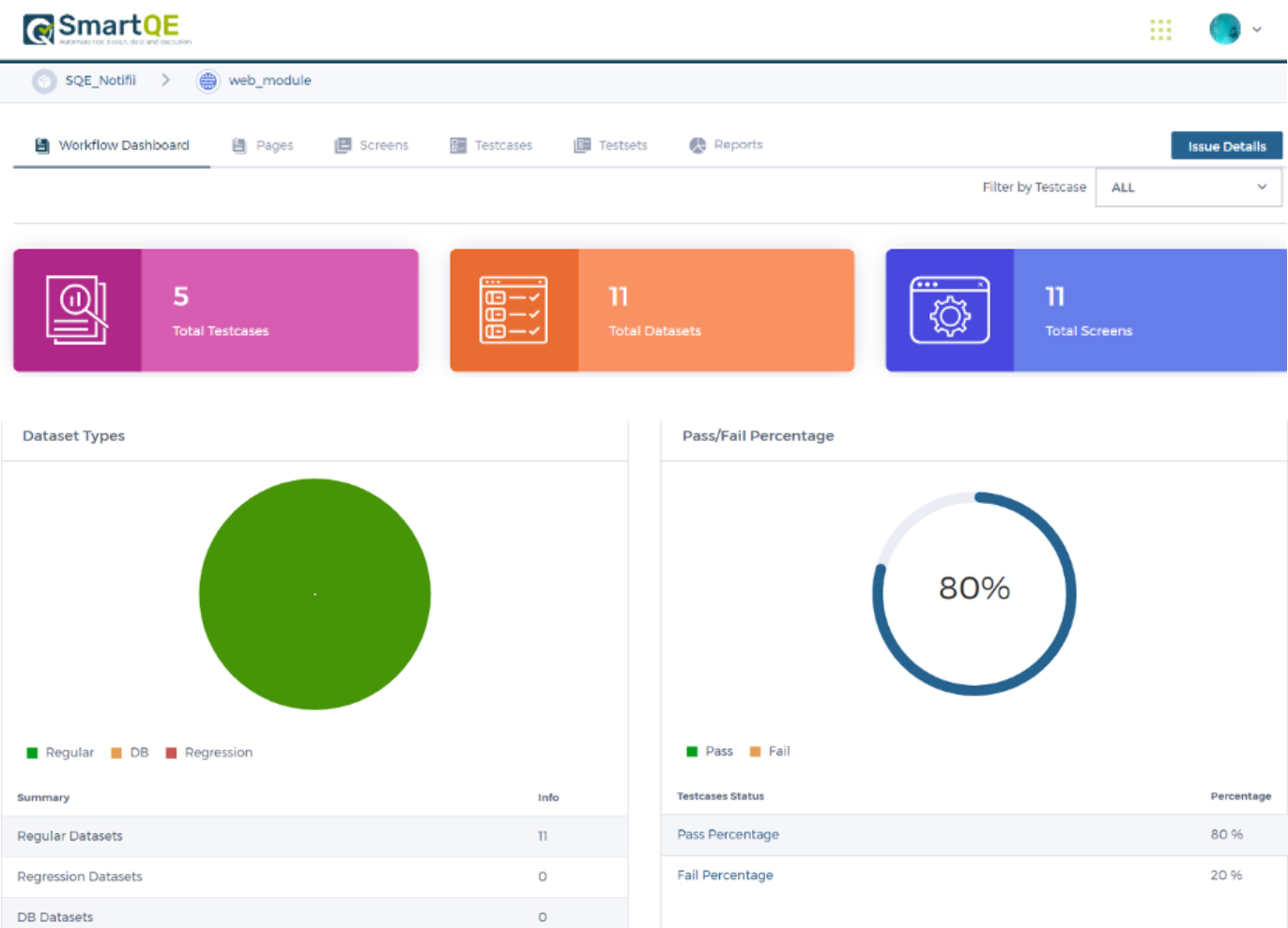Toggle the Regression legend swatch

pos(171,753)
